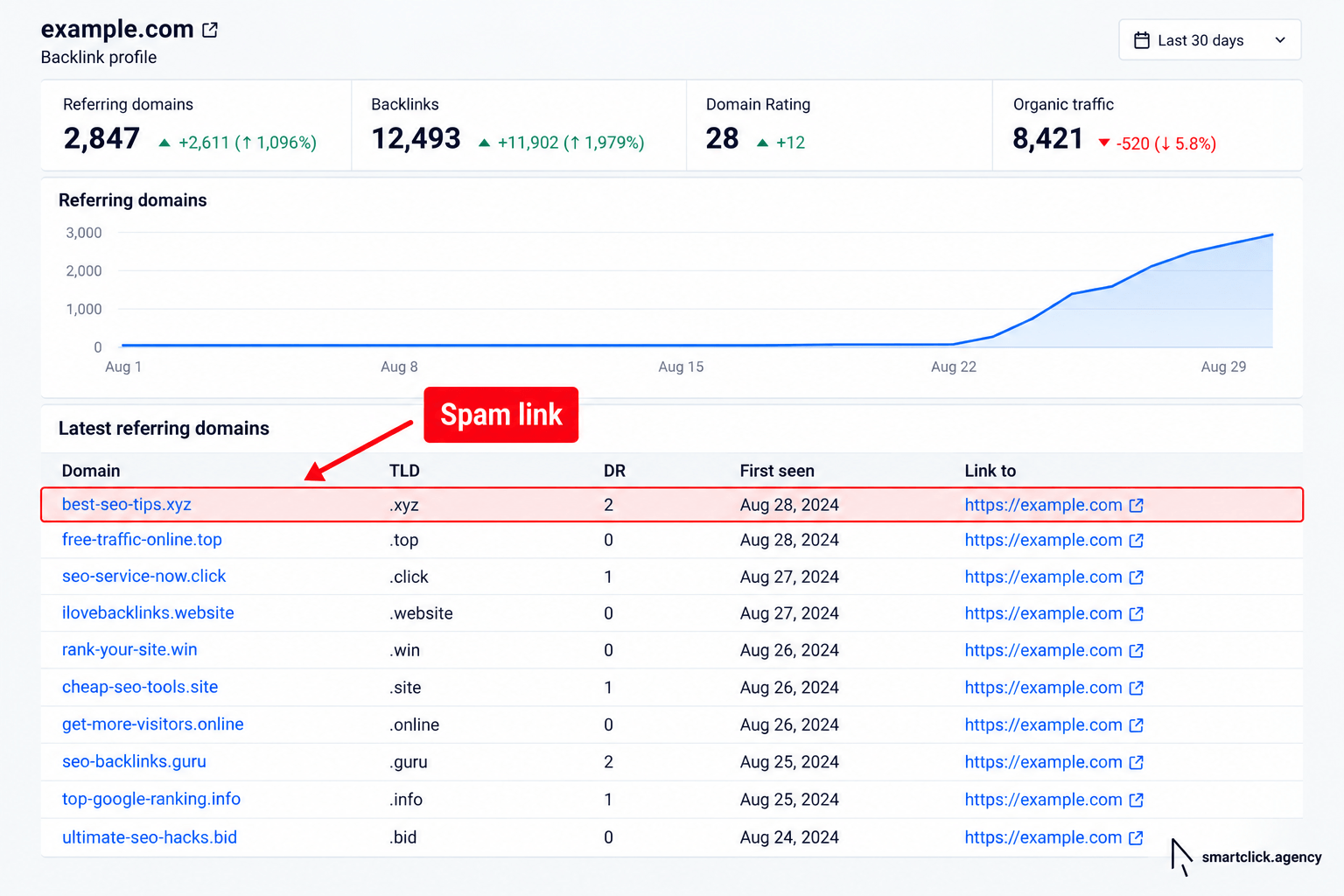This screenshot has width=1344, height=896.
Task: Open external icon in seo-backlinks.guru row
Action: (1137, 762)
